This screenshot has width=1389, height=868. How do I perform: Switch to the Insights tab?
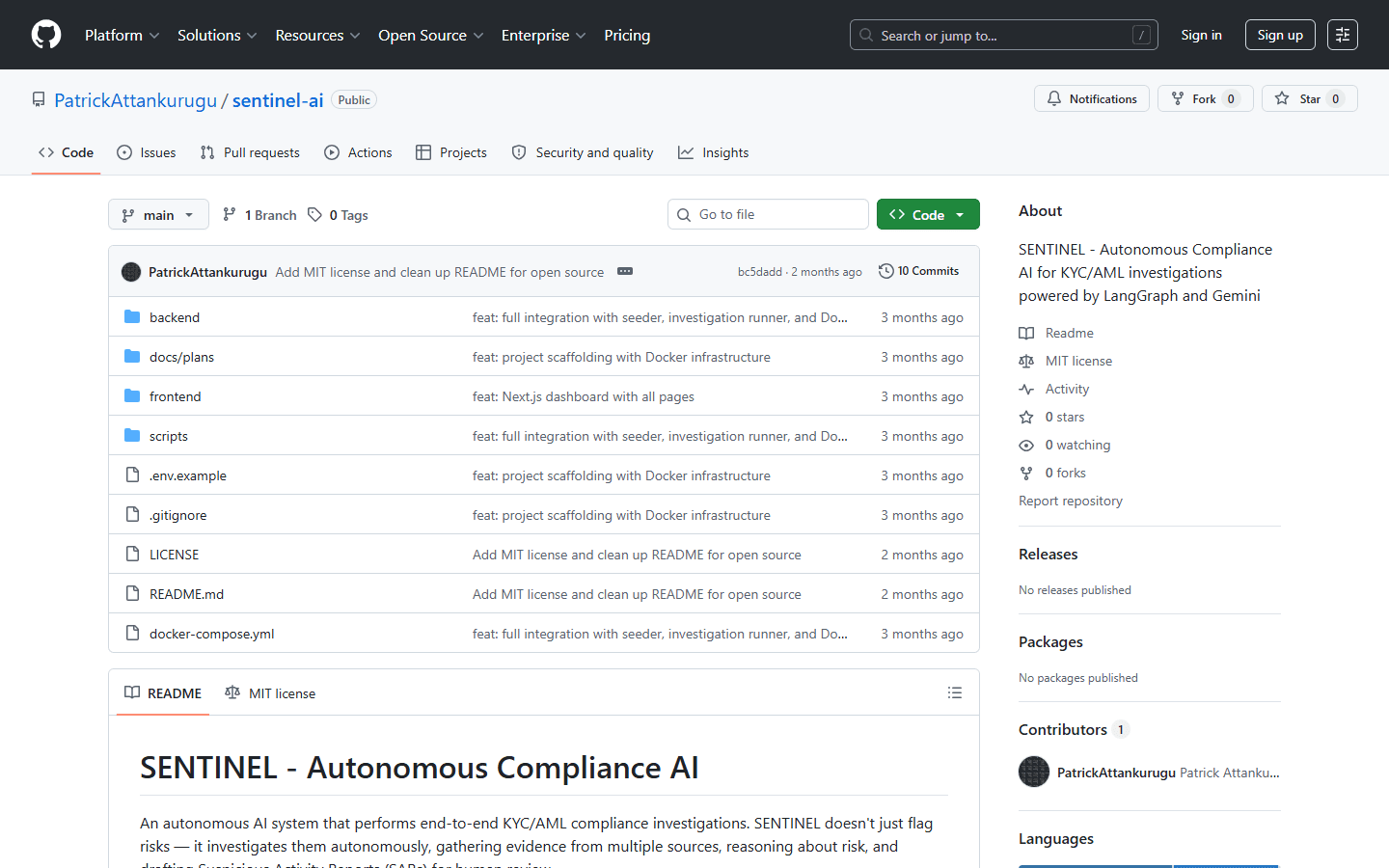coord(713,152)
